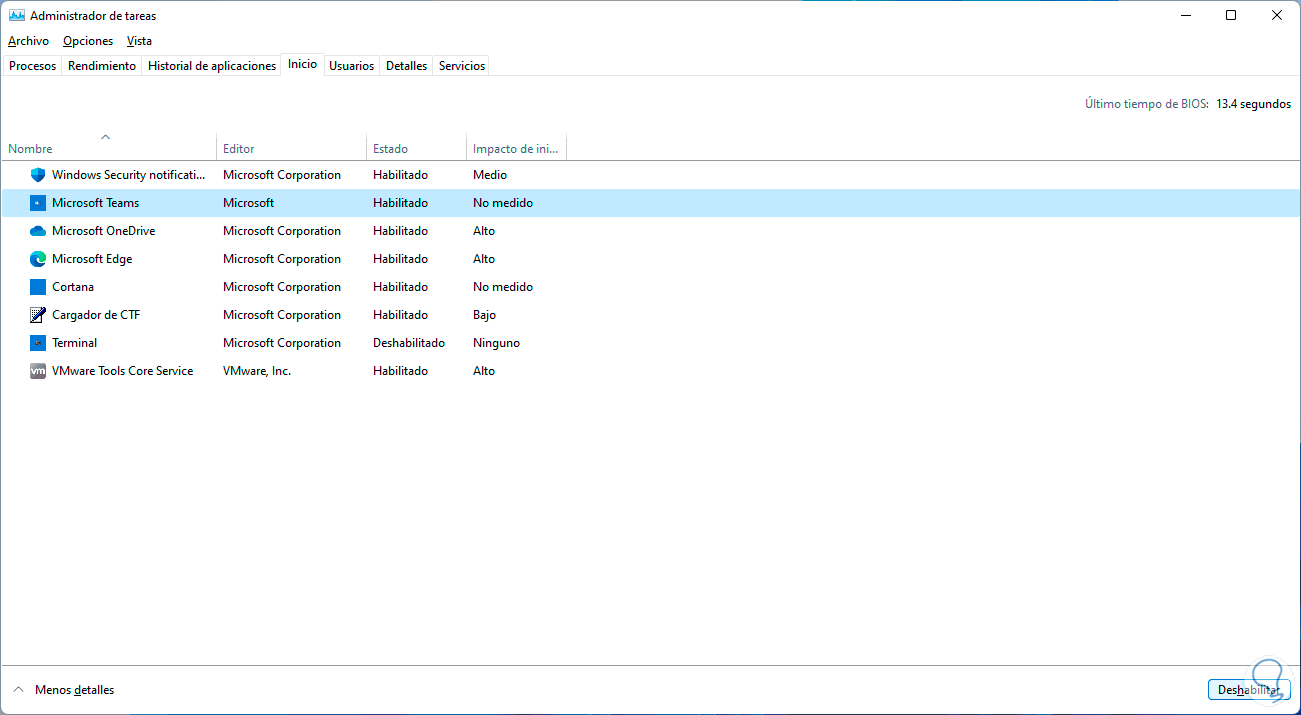The width and height of the screenshot is (1301, 715).
Task: Click the Último tiempo de BIOS value
Action: (x=1253, y=104)
